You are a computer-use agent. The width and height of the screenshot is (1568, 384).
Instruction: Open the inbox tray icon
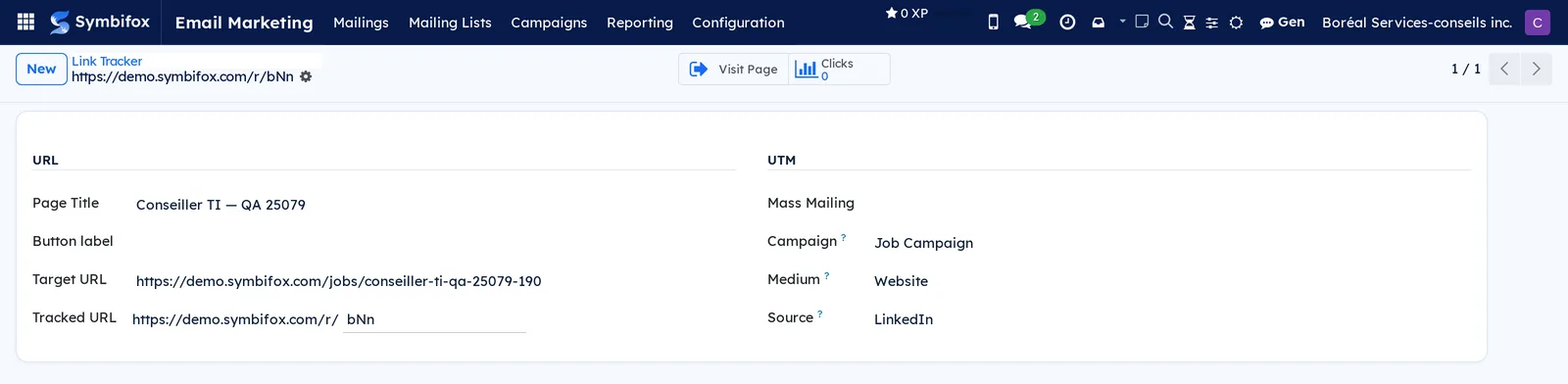[x=1099, y=22]
